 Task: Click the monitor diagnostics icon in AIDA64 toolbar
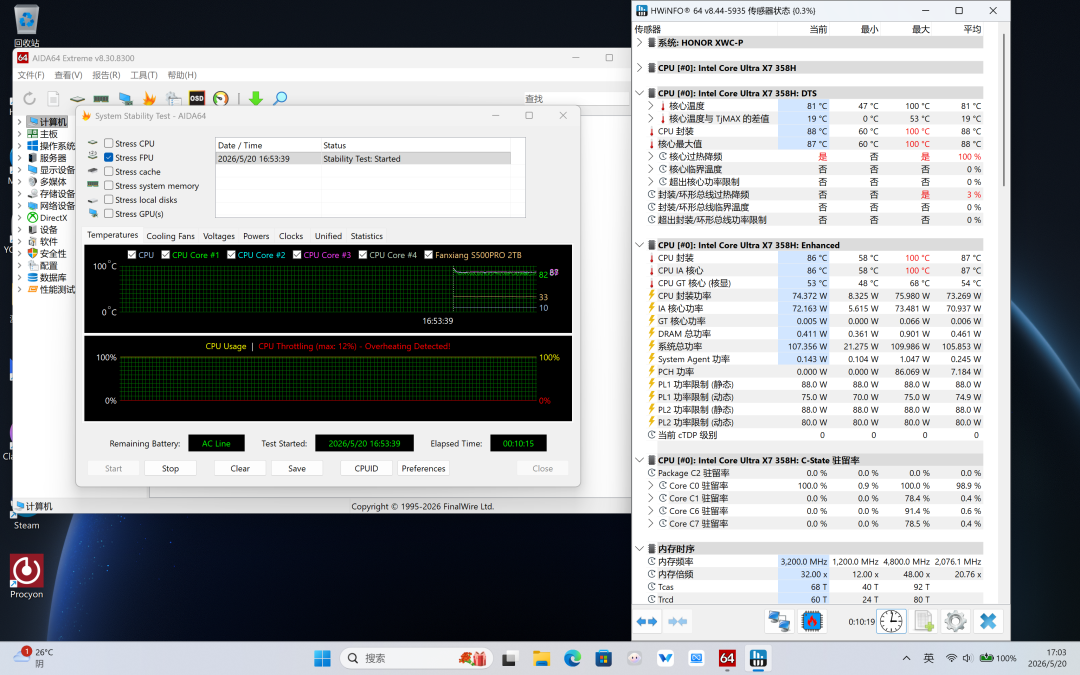point(125,98)
